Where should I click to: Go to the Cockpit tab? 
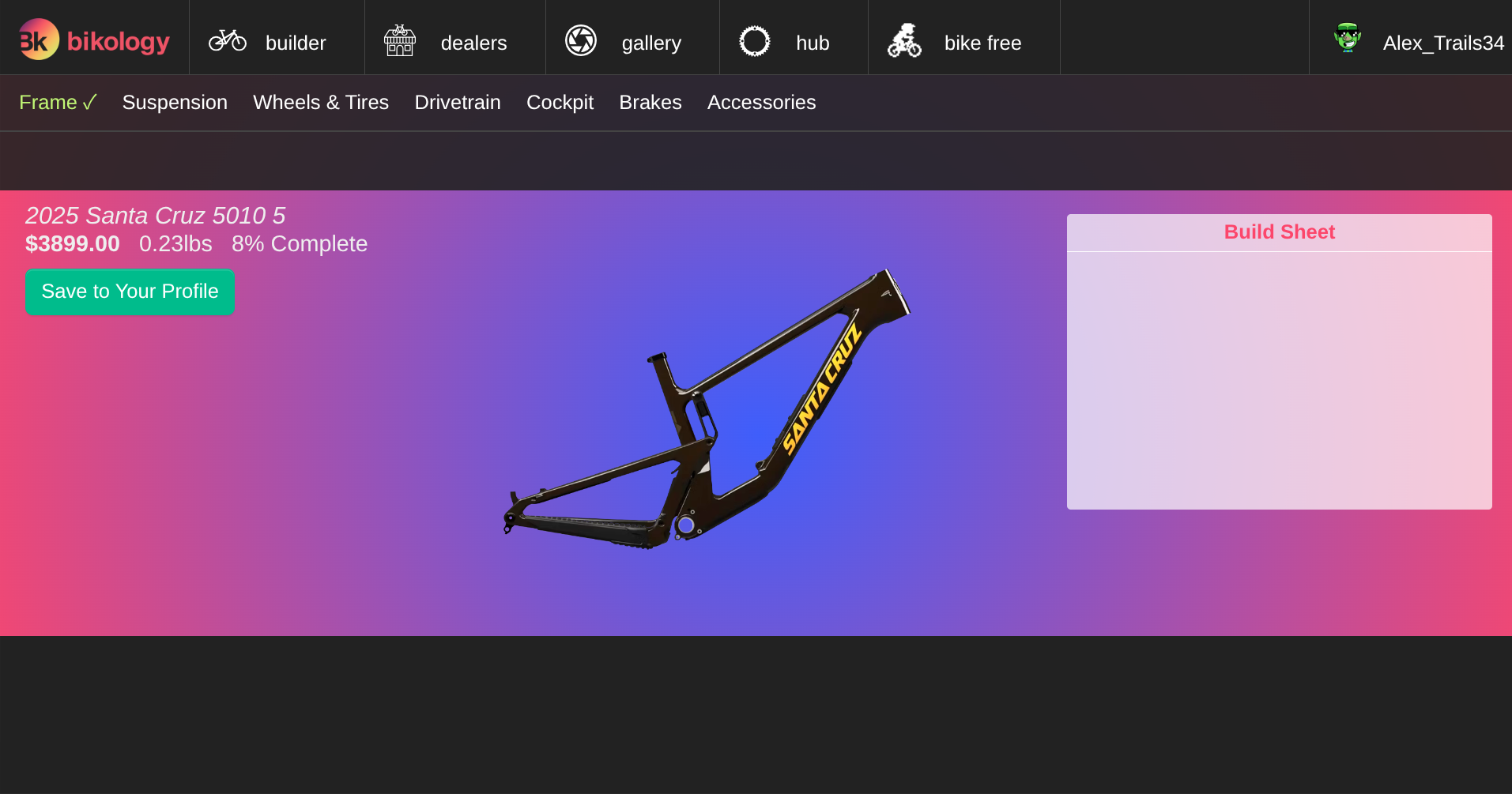click(560, 103)
